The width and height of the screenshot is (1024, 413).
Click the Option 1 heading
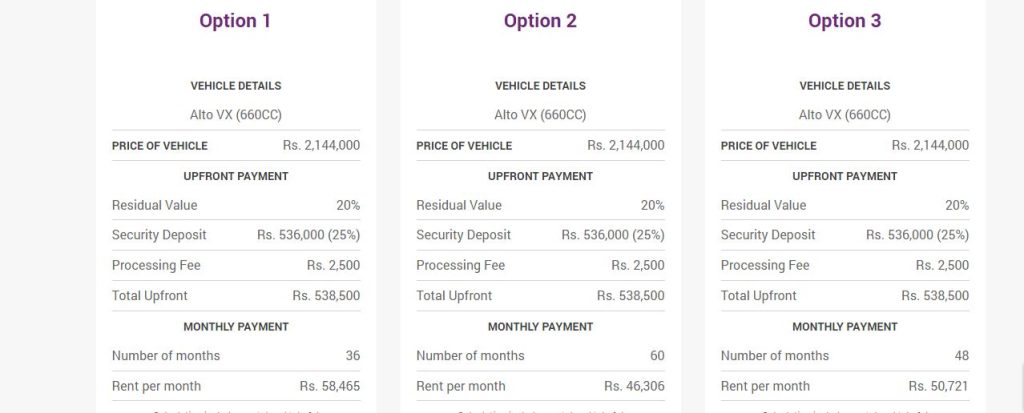point(235,21)
